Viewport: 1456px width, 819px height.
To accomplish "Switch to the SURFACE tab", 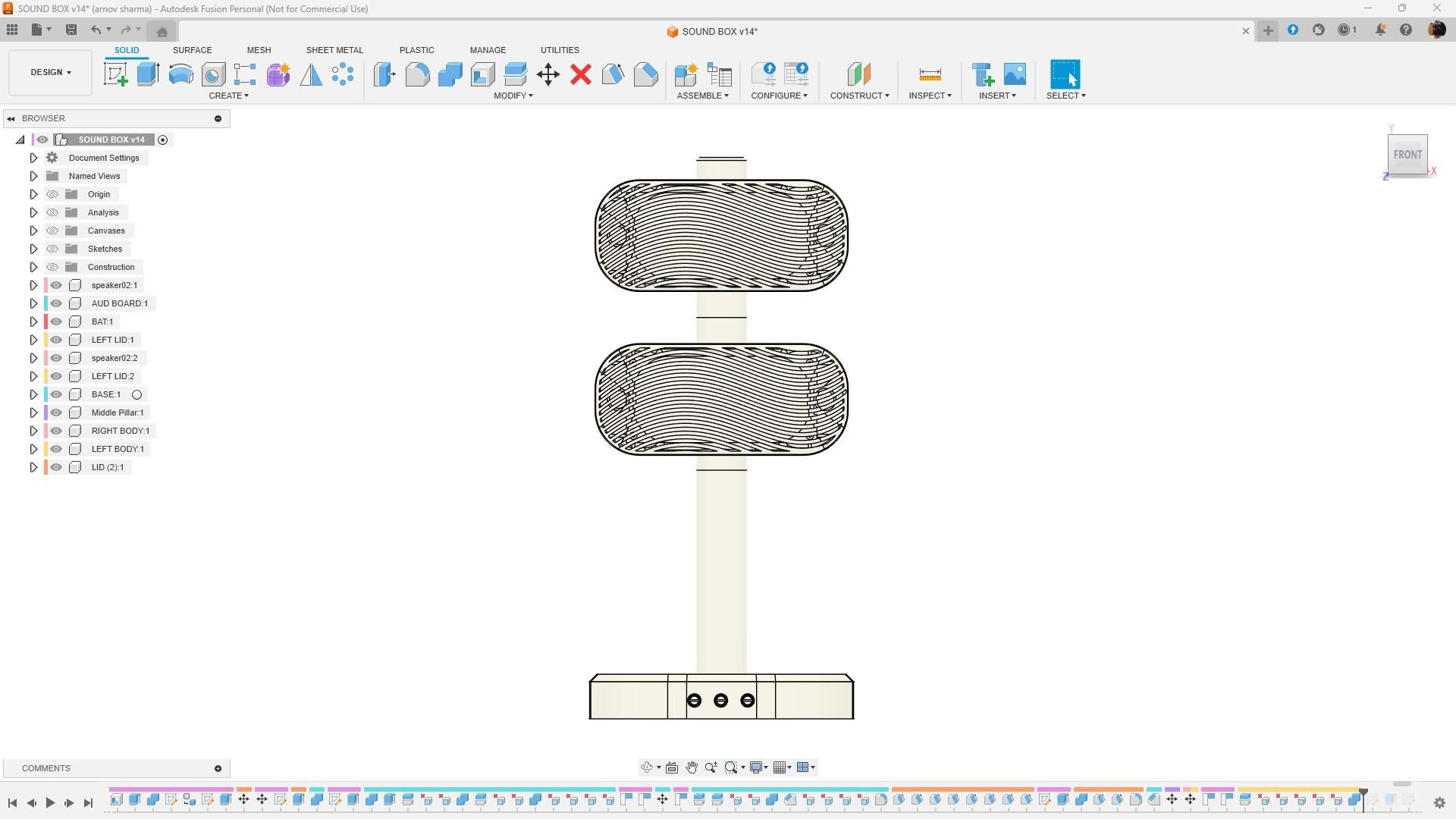I will point(192,50).
